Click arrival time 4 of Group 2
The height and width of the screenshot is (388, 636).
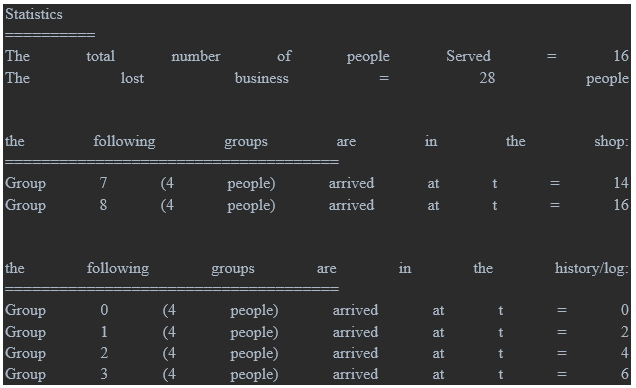pyautogui.click(x=625, y=353)
